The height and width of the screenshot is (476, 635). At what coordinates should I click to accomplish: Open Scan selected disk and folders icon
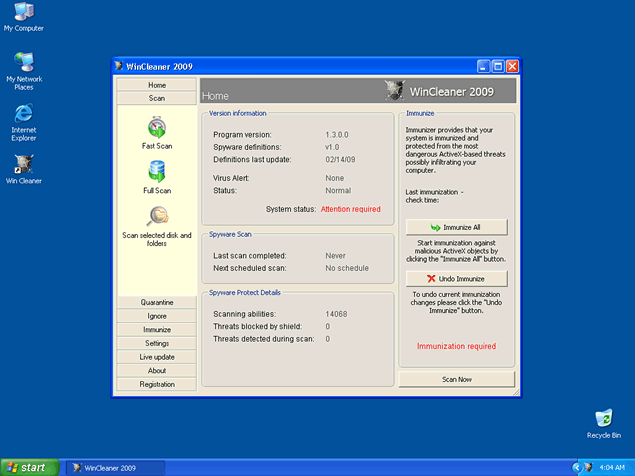pyautogui.click(x=157, y=217)
